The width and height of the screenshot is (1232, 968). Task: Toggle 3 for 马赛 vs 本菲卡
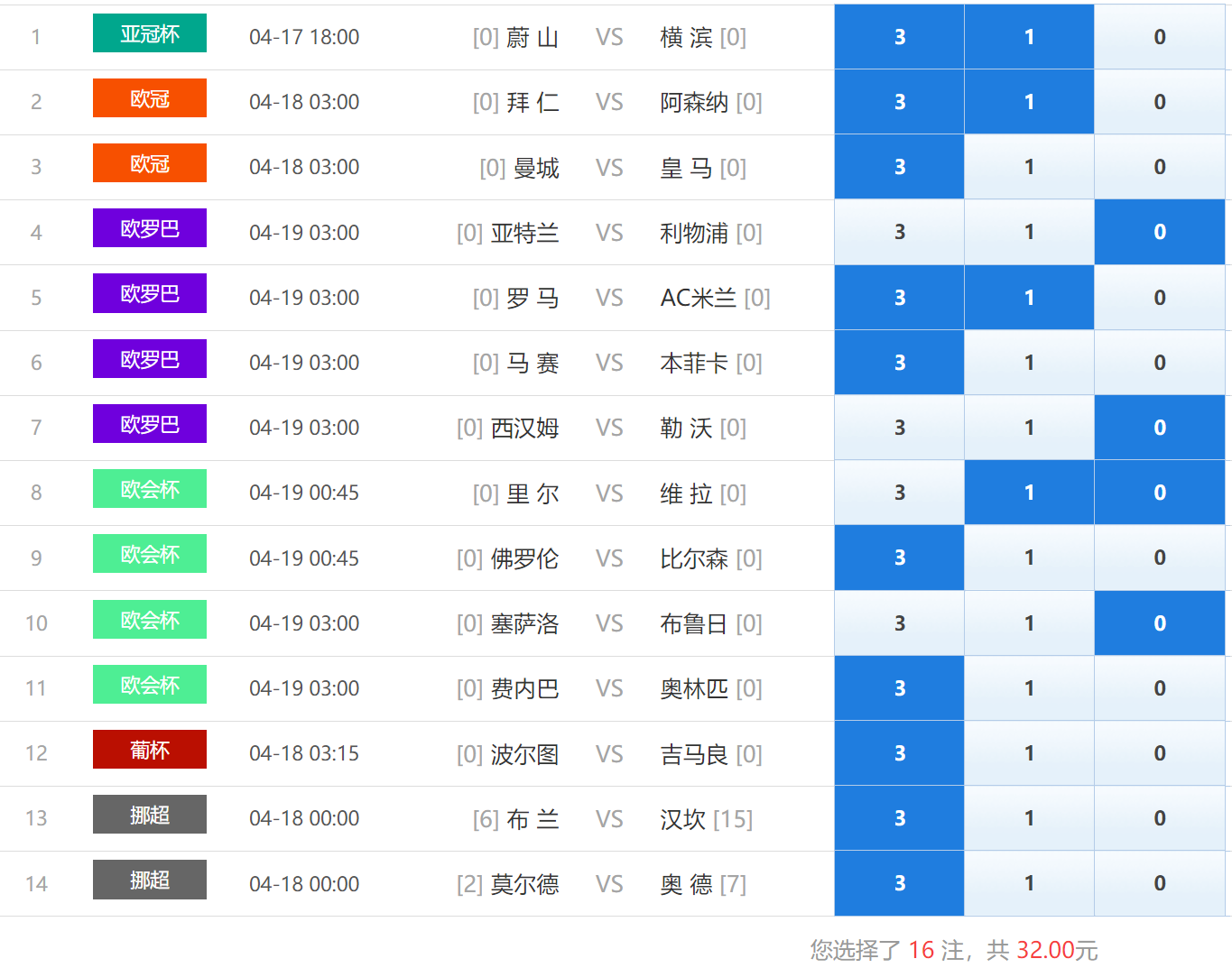(x=899, y=363)
